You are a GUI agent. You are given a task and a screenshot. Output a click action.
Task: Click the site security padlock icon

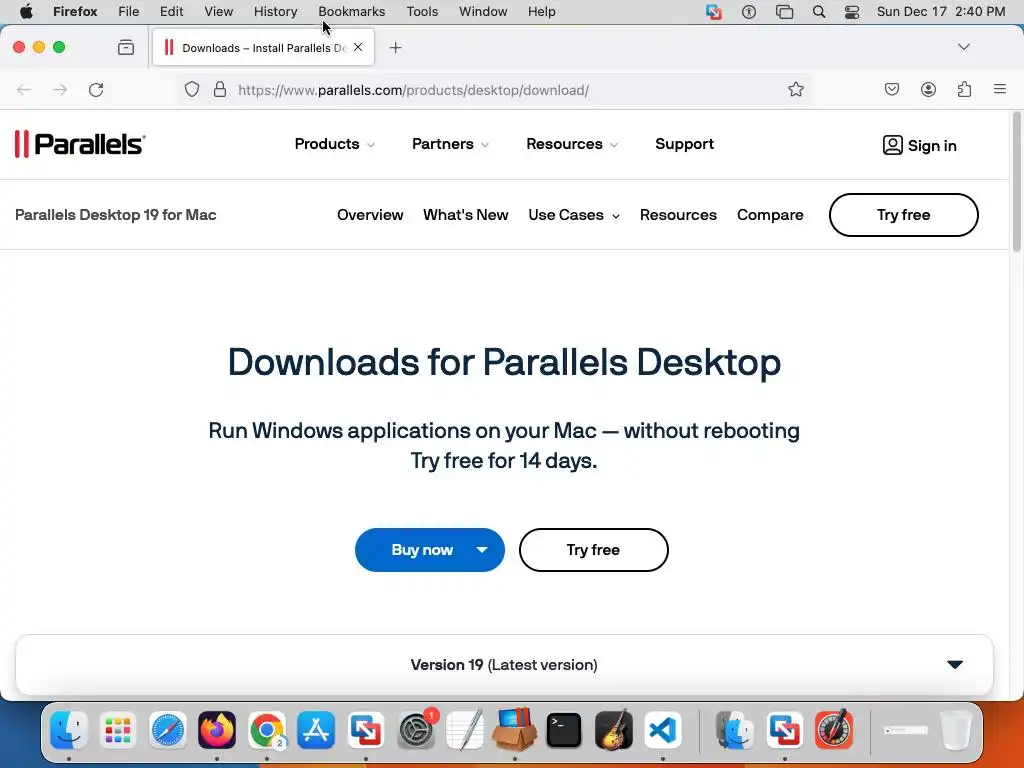pyautogui.click(x=220, y=89)
